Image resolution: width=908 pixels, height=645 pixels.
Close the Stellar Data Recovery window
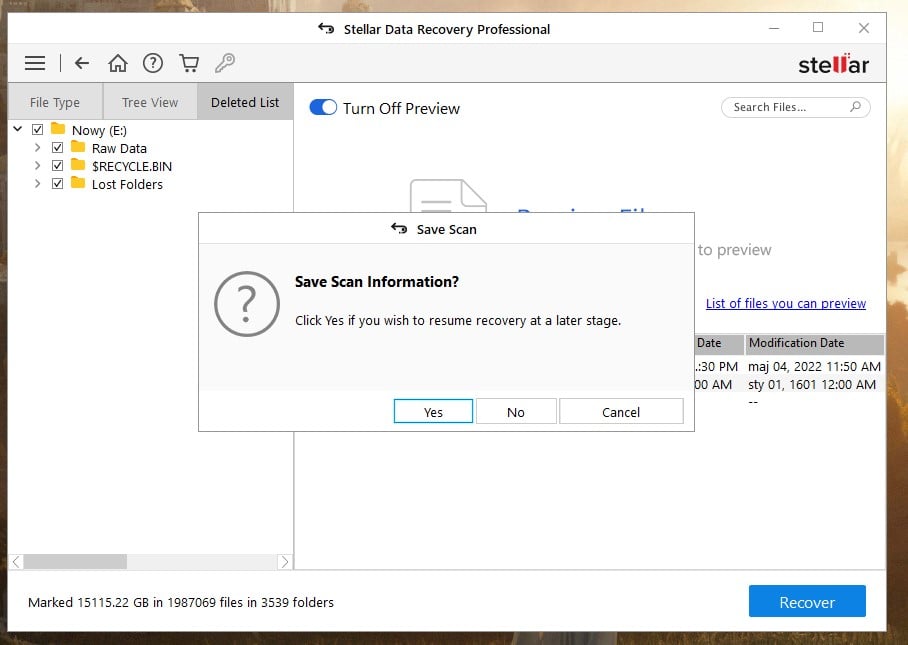pyautogui.click(x=863, y=28)
